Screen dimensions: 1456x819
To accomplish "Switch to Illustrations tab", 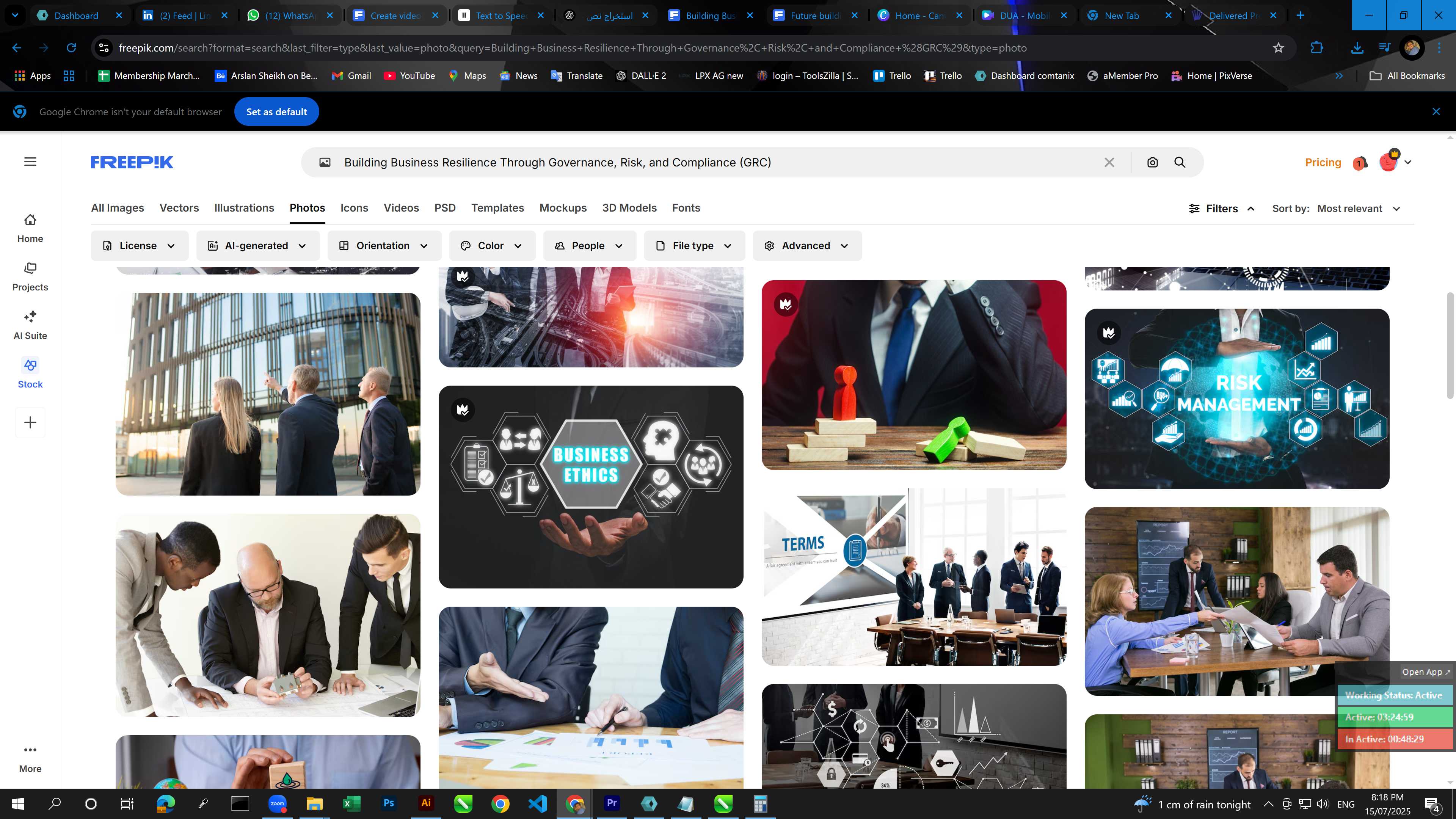I will 244,208.
